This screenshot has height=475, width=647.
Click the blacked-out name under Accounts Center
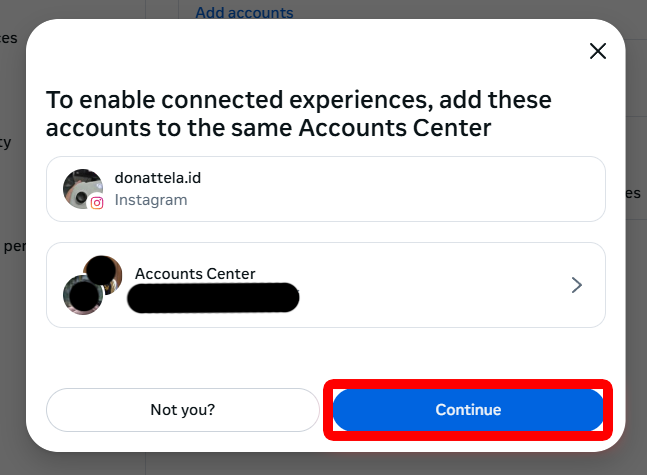click(215, 296)
